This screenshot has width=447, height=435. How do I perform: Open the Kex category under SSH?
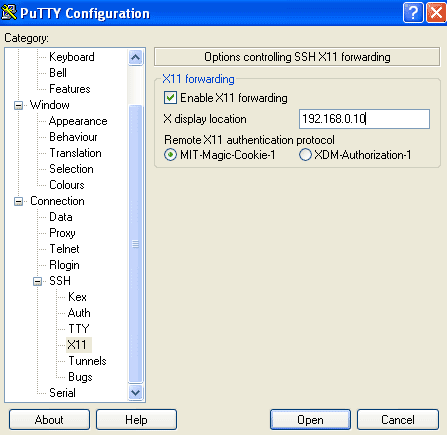tap(77, 297)
